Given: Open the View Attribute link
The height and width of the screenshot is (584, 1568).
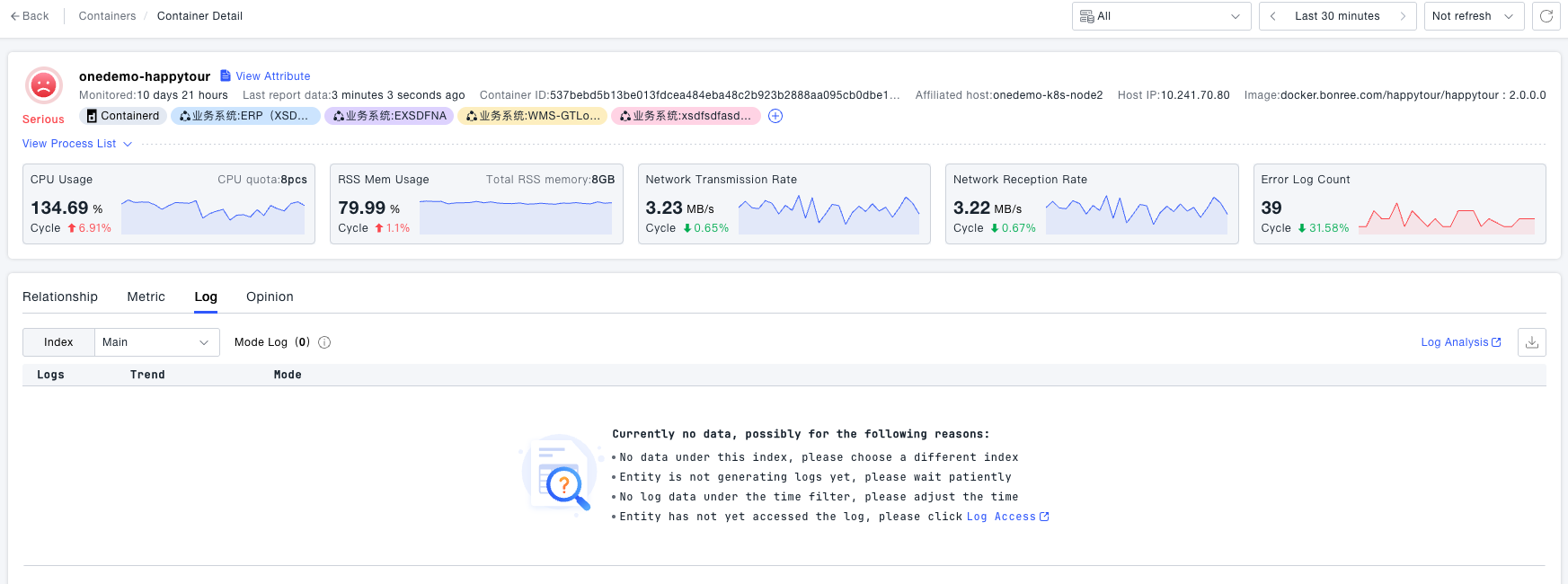Looking at the screenshot, I should point(272,76).
